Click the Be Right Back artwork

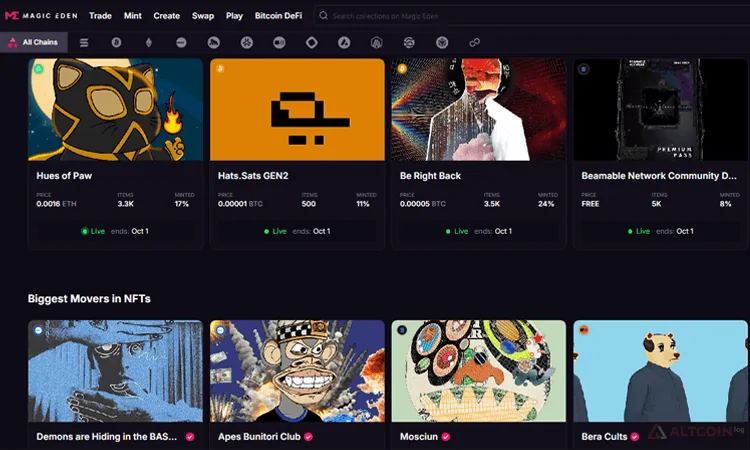point(479,110)
